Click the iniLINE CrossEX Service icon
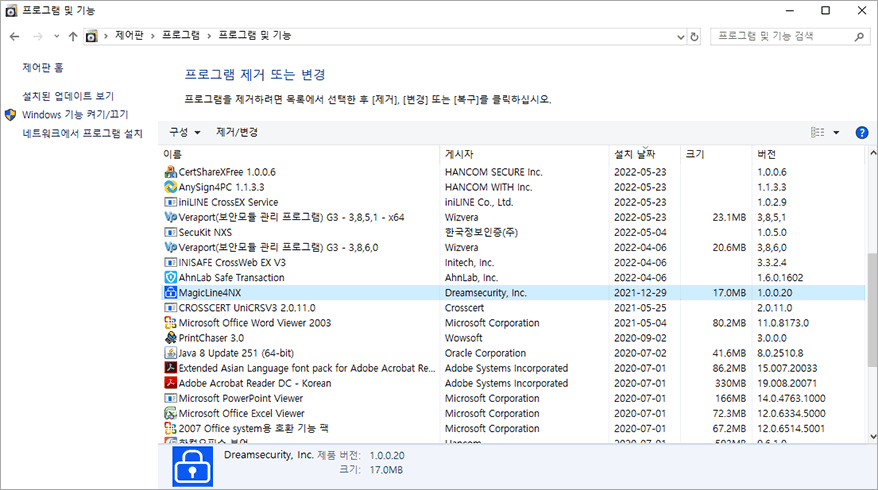The width and height of the screenshot is (878, 490). pos(170,202)
